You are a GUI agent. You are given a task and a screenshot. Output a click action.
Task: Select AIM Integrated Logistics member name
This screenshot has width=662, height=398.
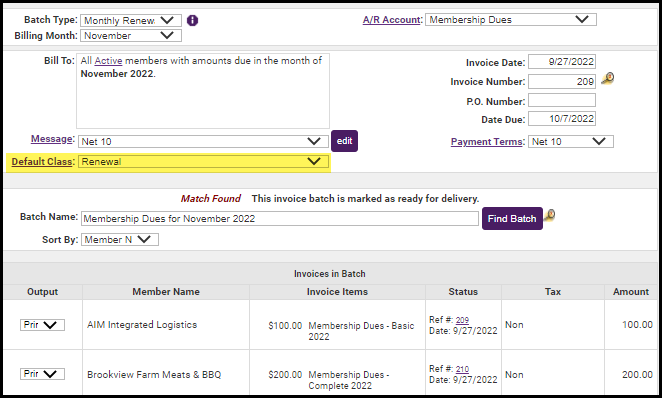142,325
